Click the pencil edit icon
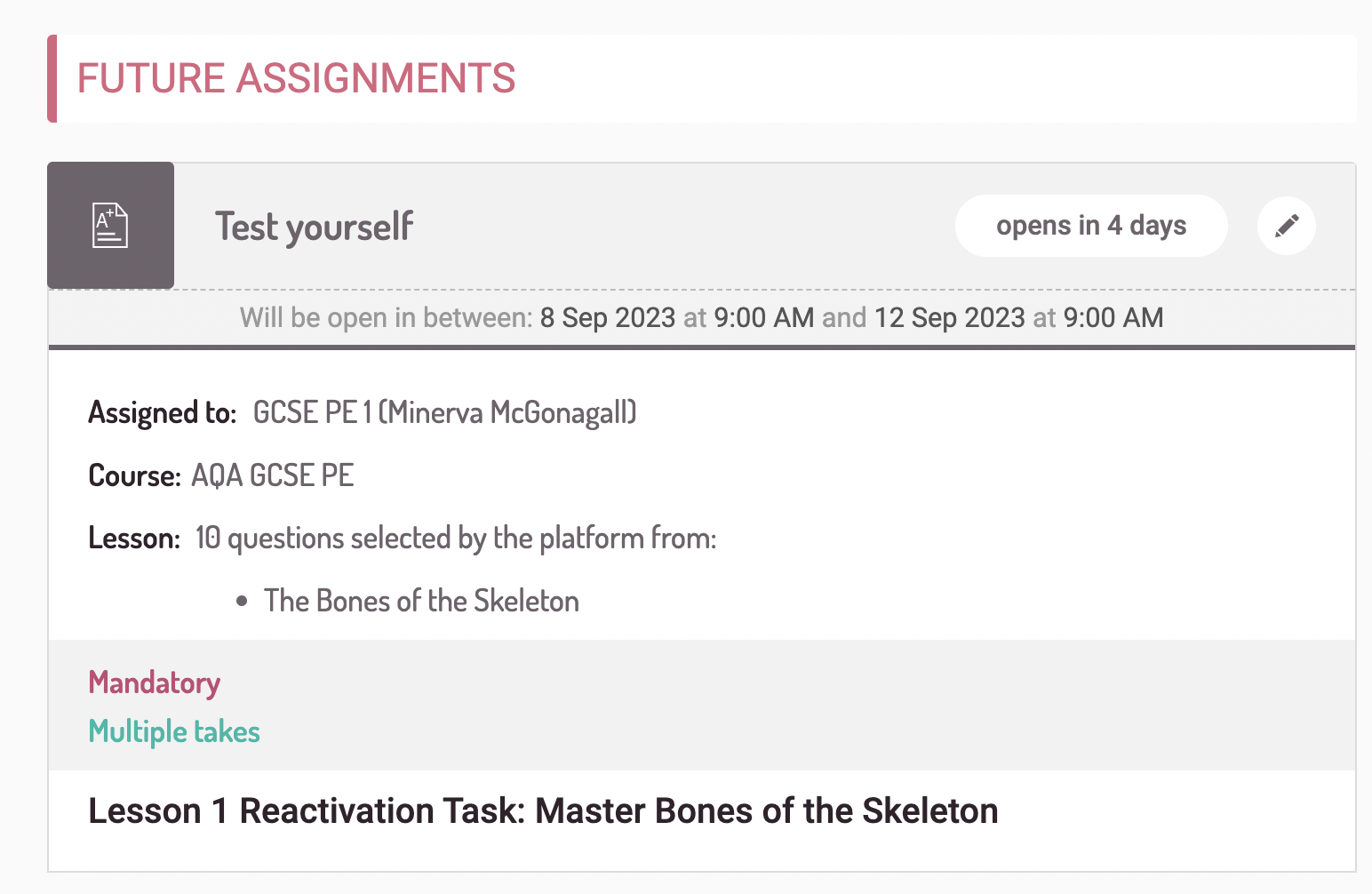 click(1286, 226)
